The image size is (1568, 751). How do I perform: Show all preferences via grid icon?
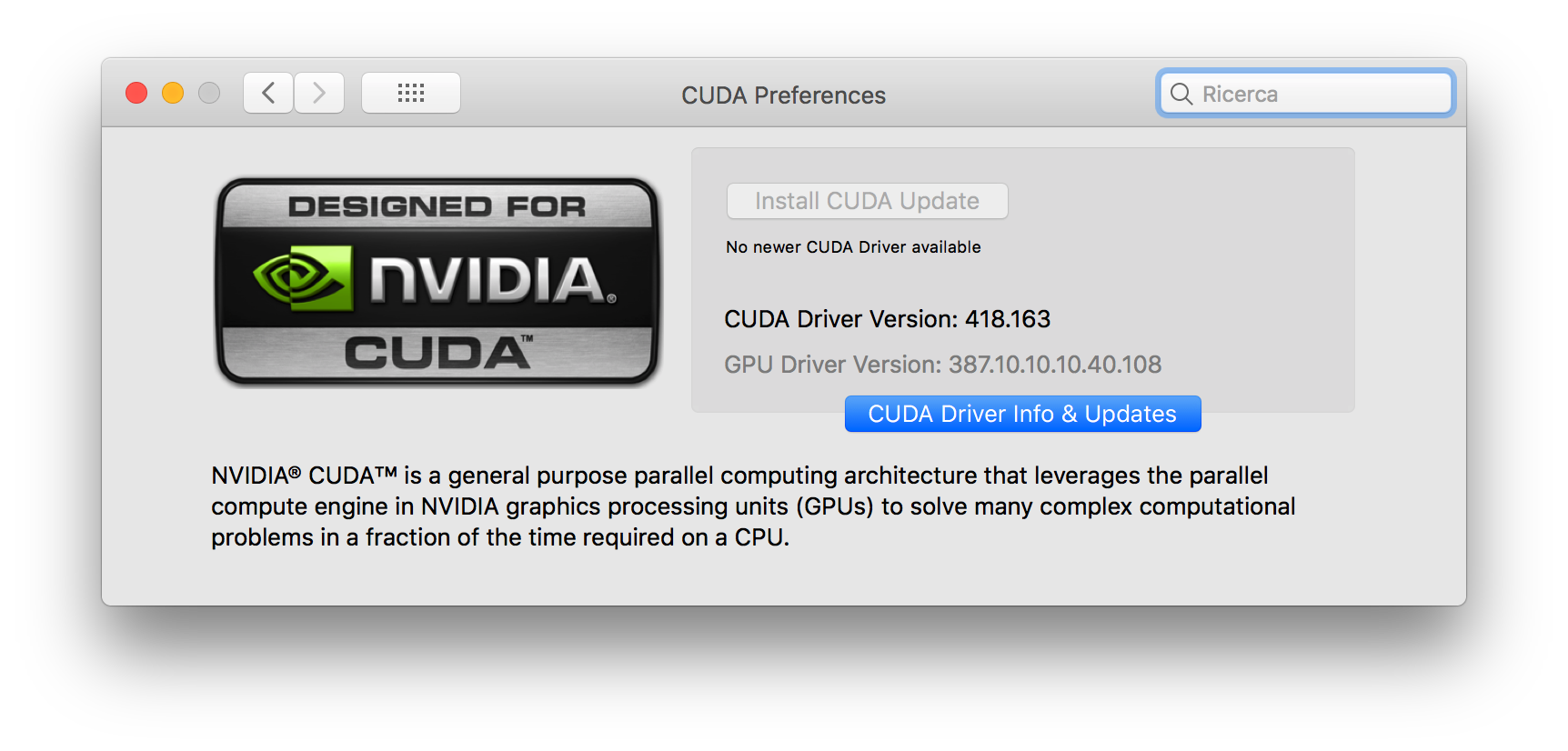[411, 93]
